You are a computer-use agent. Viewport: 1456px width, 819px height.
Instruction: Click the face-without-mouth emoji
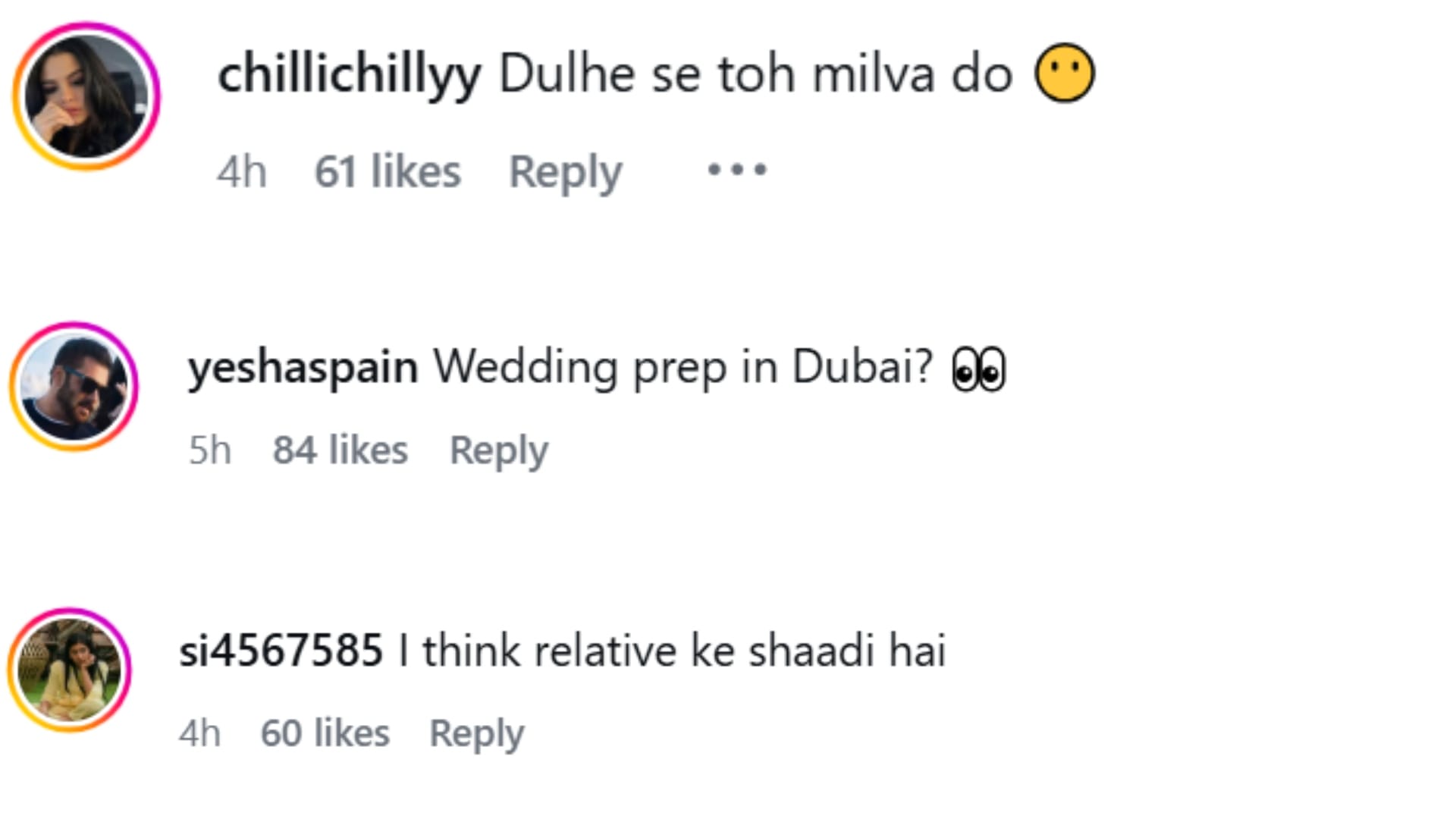(1065, 73)
